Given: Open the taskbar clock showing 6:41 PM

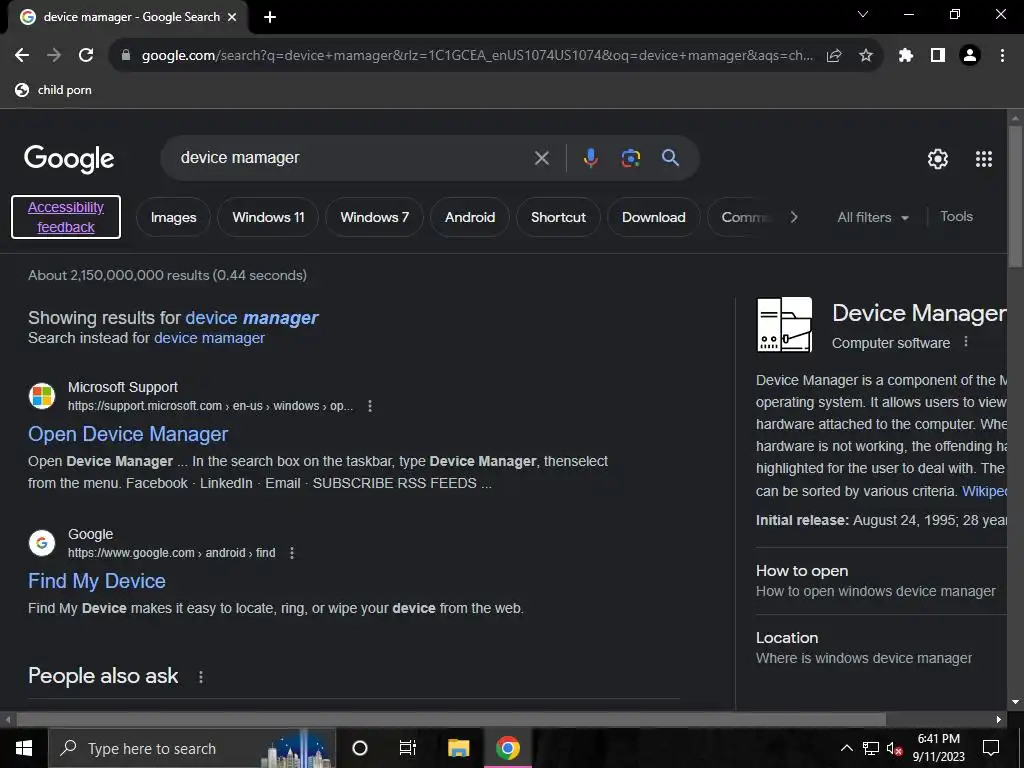Looking at the screenshot, I should tap(938, 748).
